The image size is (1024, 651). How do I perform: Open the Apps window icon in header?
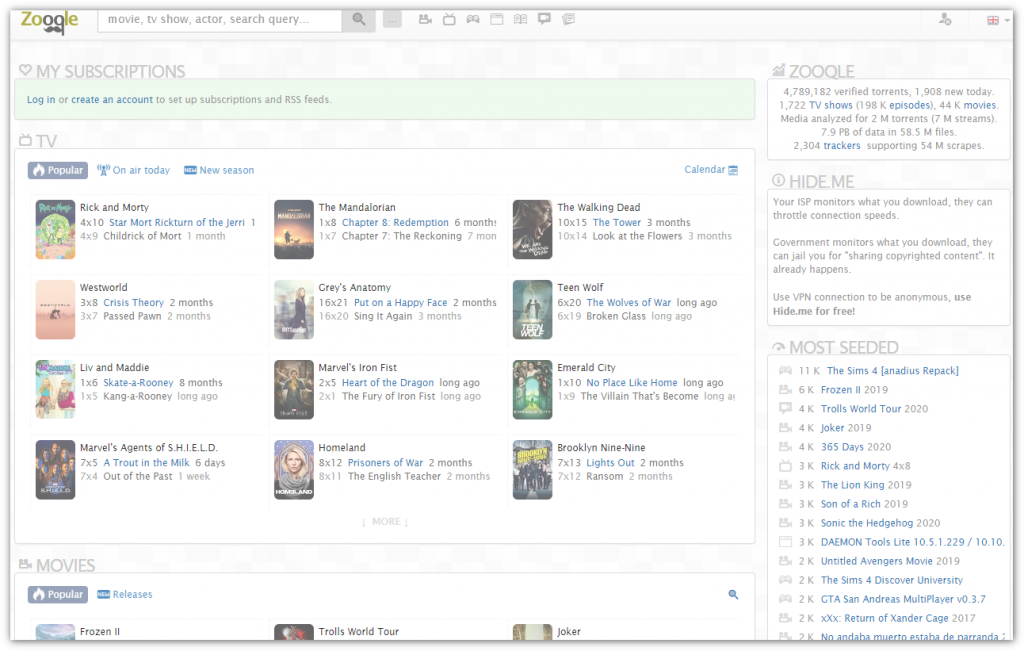coord(497,20)
